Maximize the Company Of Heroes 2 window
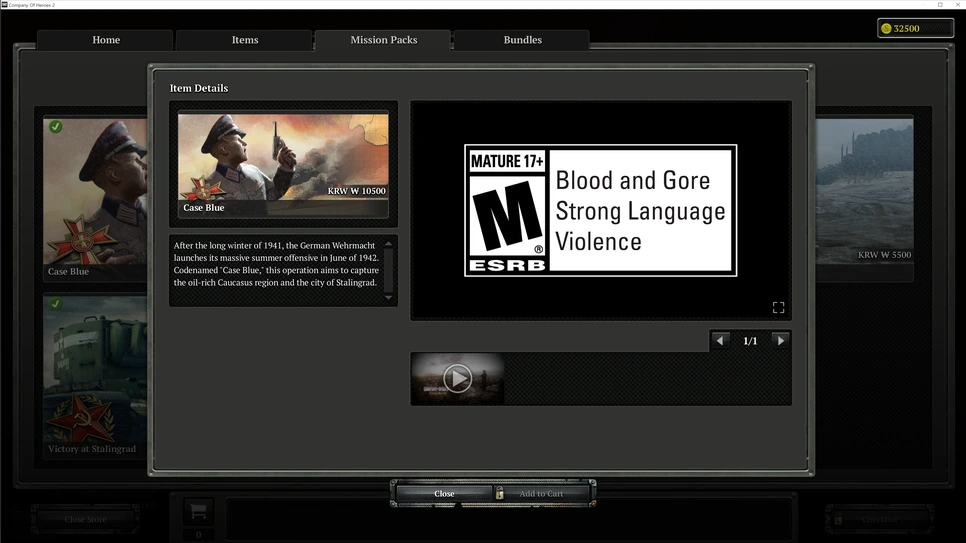The height and width of the screenshot is (543, 966). [940, 4]
